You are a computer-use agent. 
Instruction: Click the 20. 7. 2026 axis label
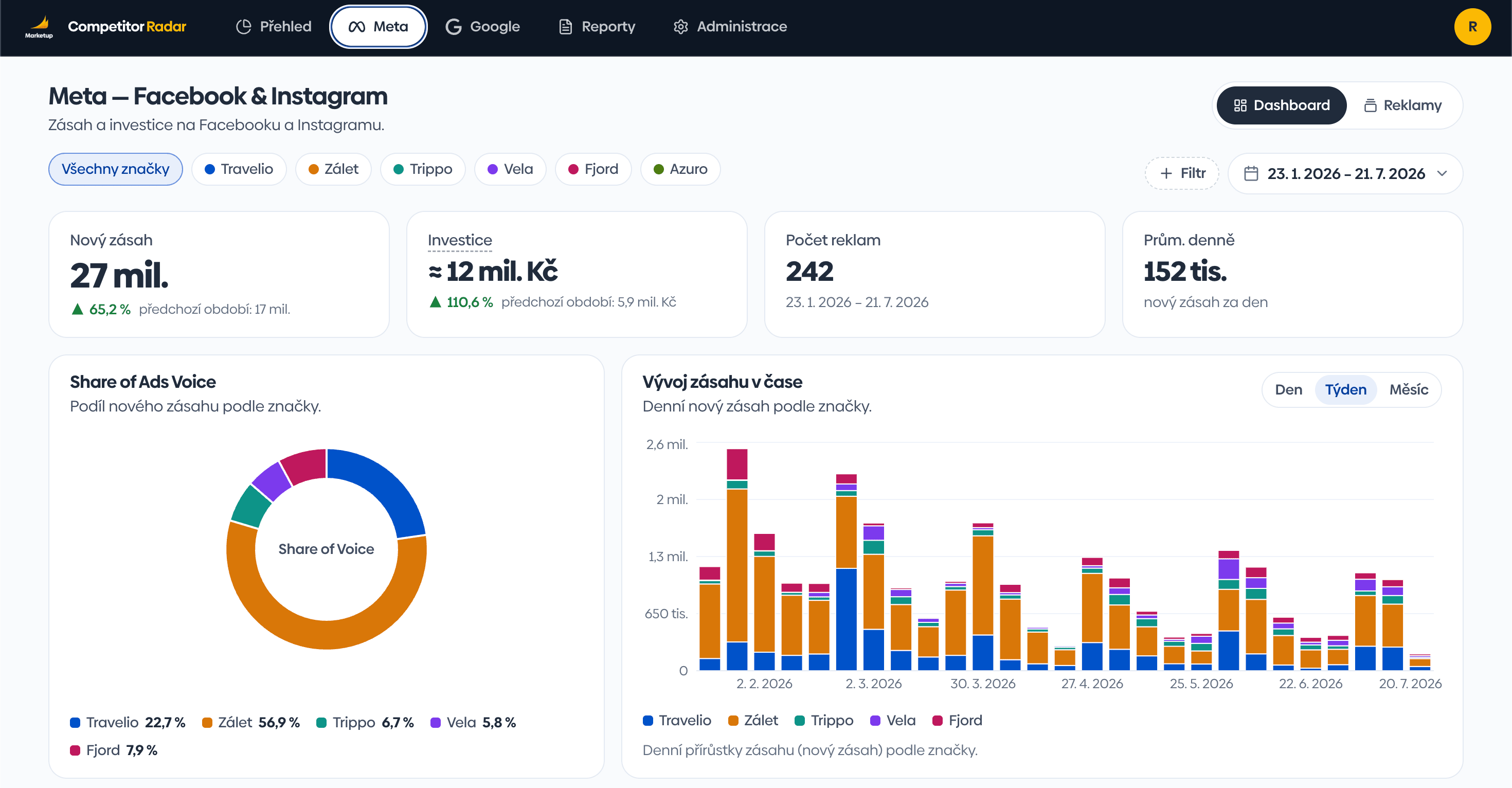click(x=1410, y=684)
